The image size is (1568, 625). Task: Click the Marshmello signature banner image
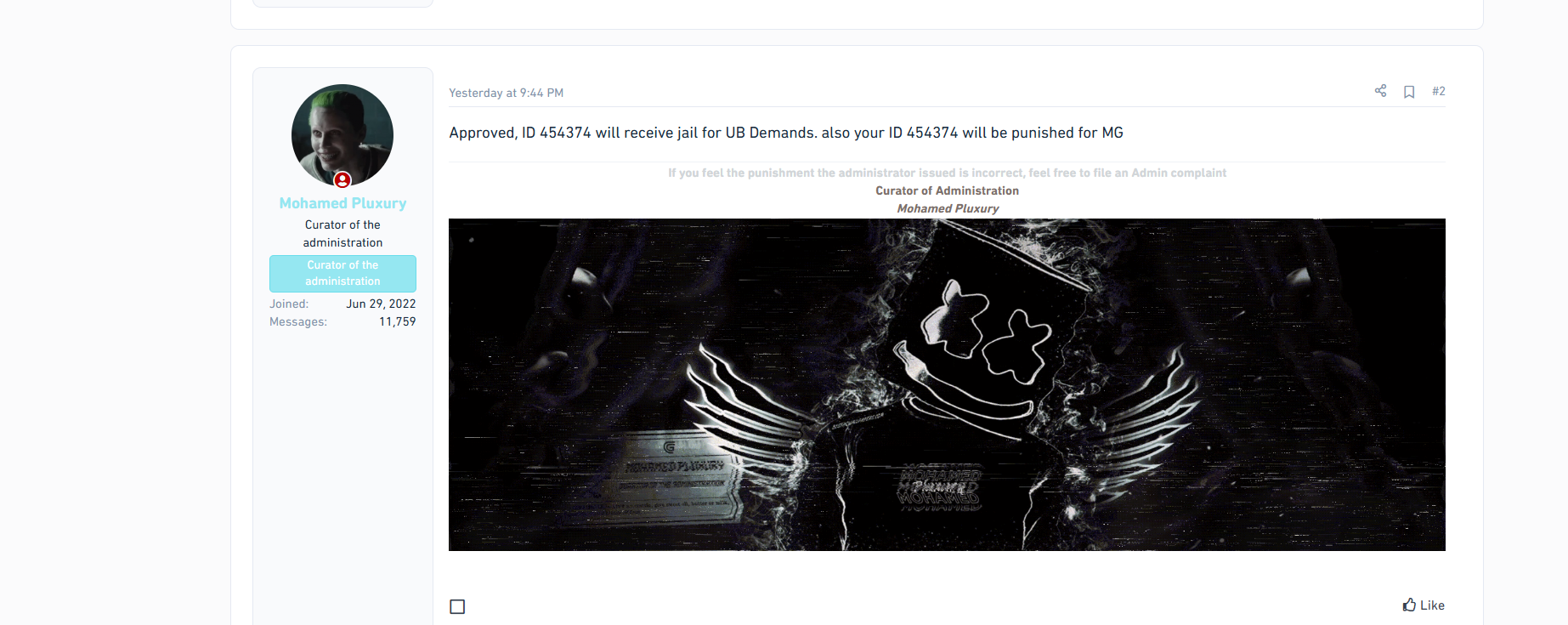tap(947, 384)
